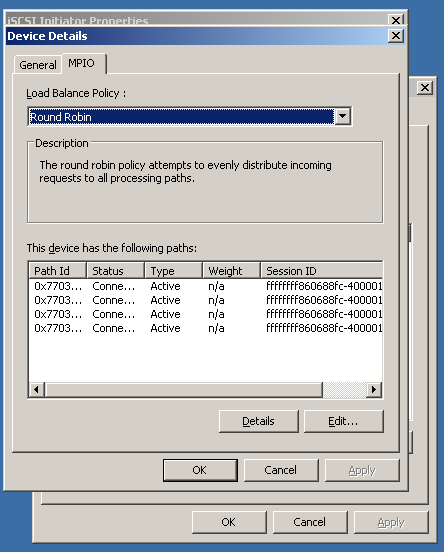Close the Device Details dialog

click(396, 36)
